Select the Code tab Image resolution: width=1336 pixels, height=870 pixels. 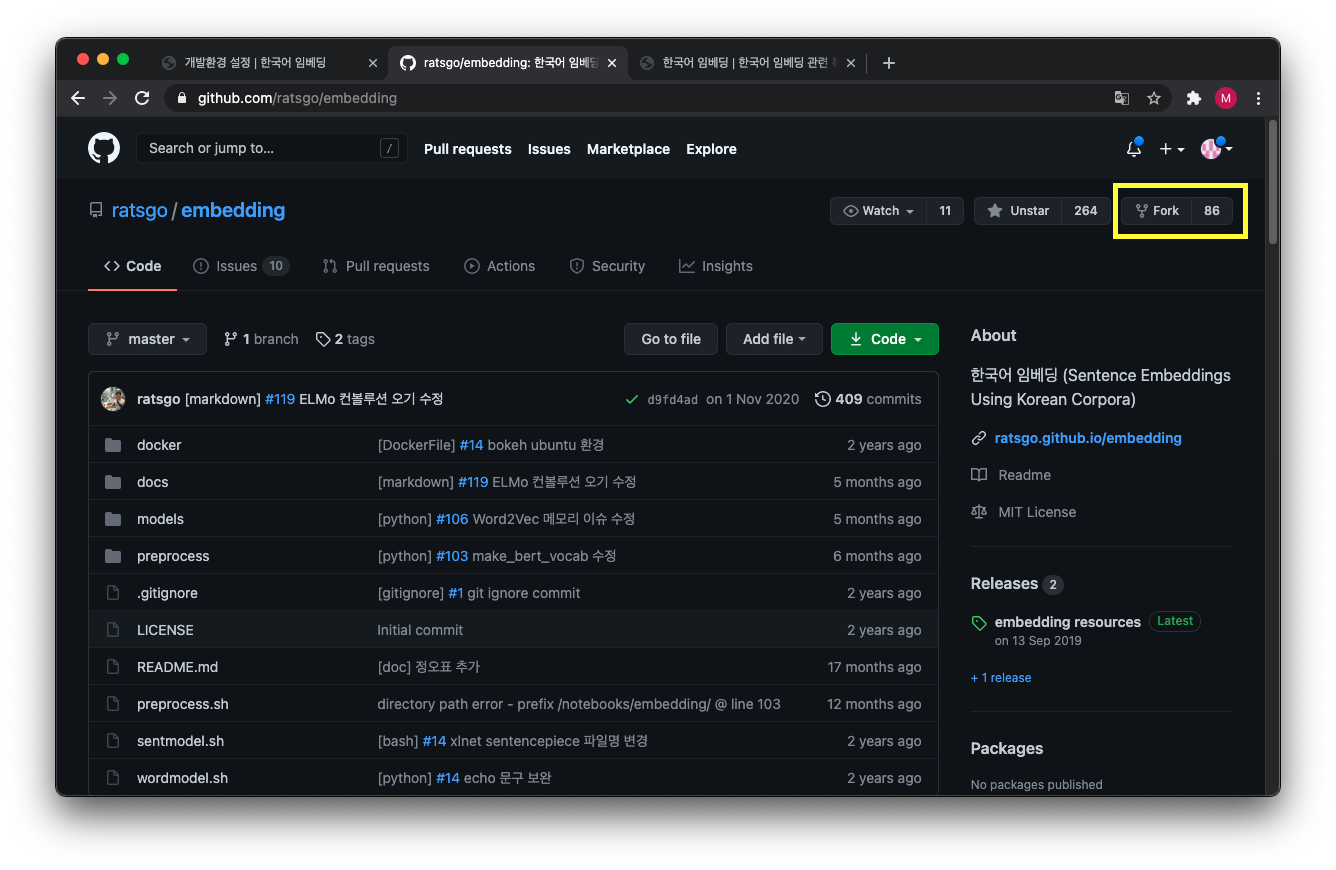click(132, 266)
